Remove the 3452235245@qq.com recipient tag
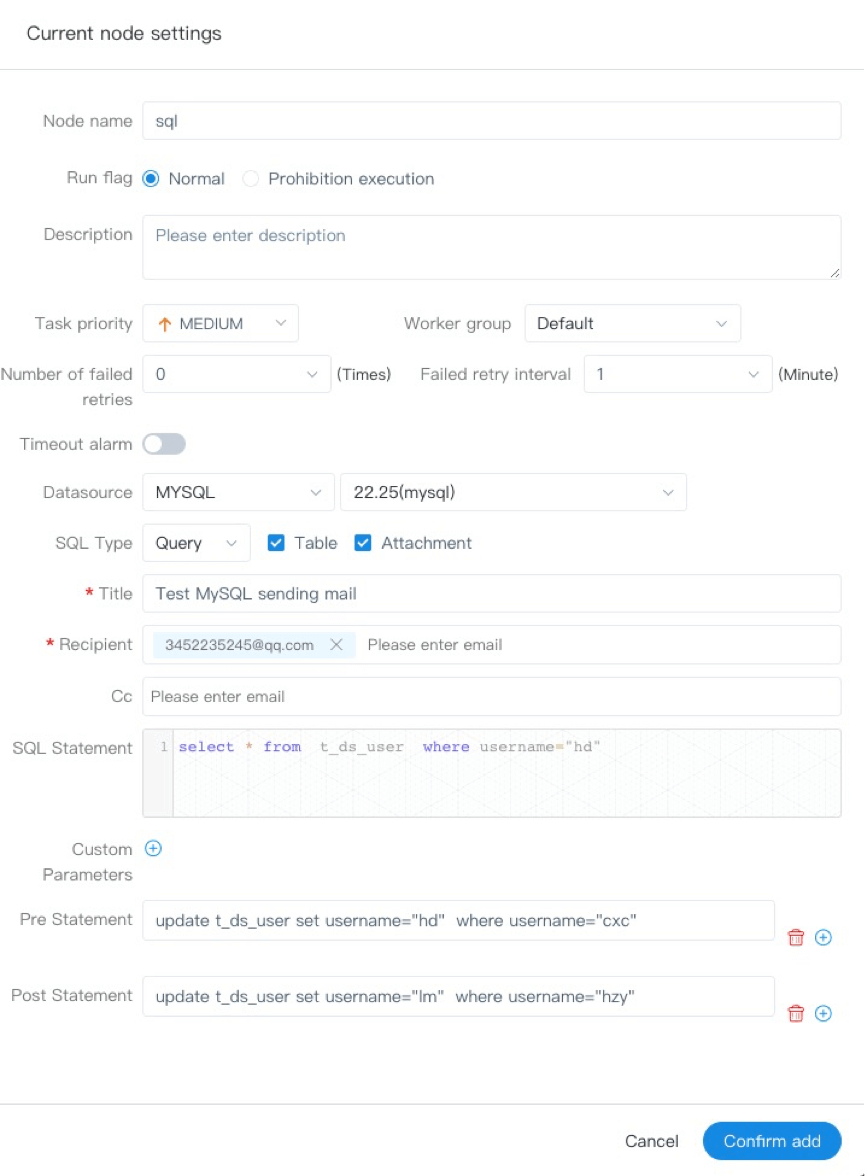Viewport: 865px width, 1176px height. pyautogui.click(x=336, y=645)
